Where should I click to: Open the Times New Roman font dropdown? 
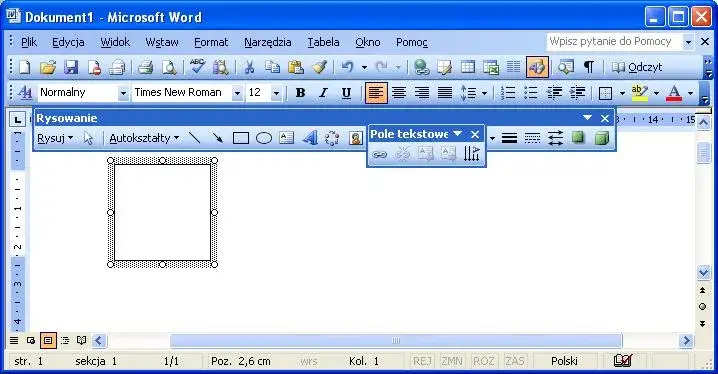coord(237,93)
